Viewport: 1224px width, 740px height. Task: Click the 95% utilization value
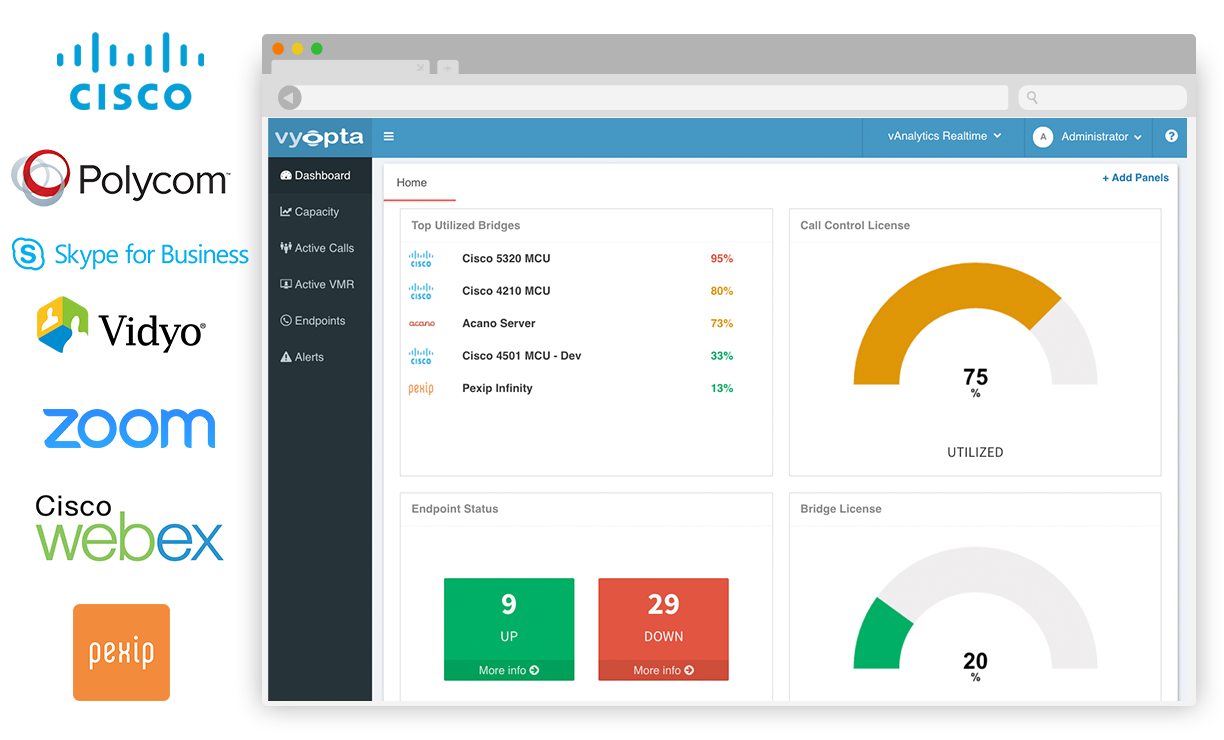coord(722,259)
